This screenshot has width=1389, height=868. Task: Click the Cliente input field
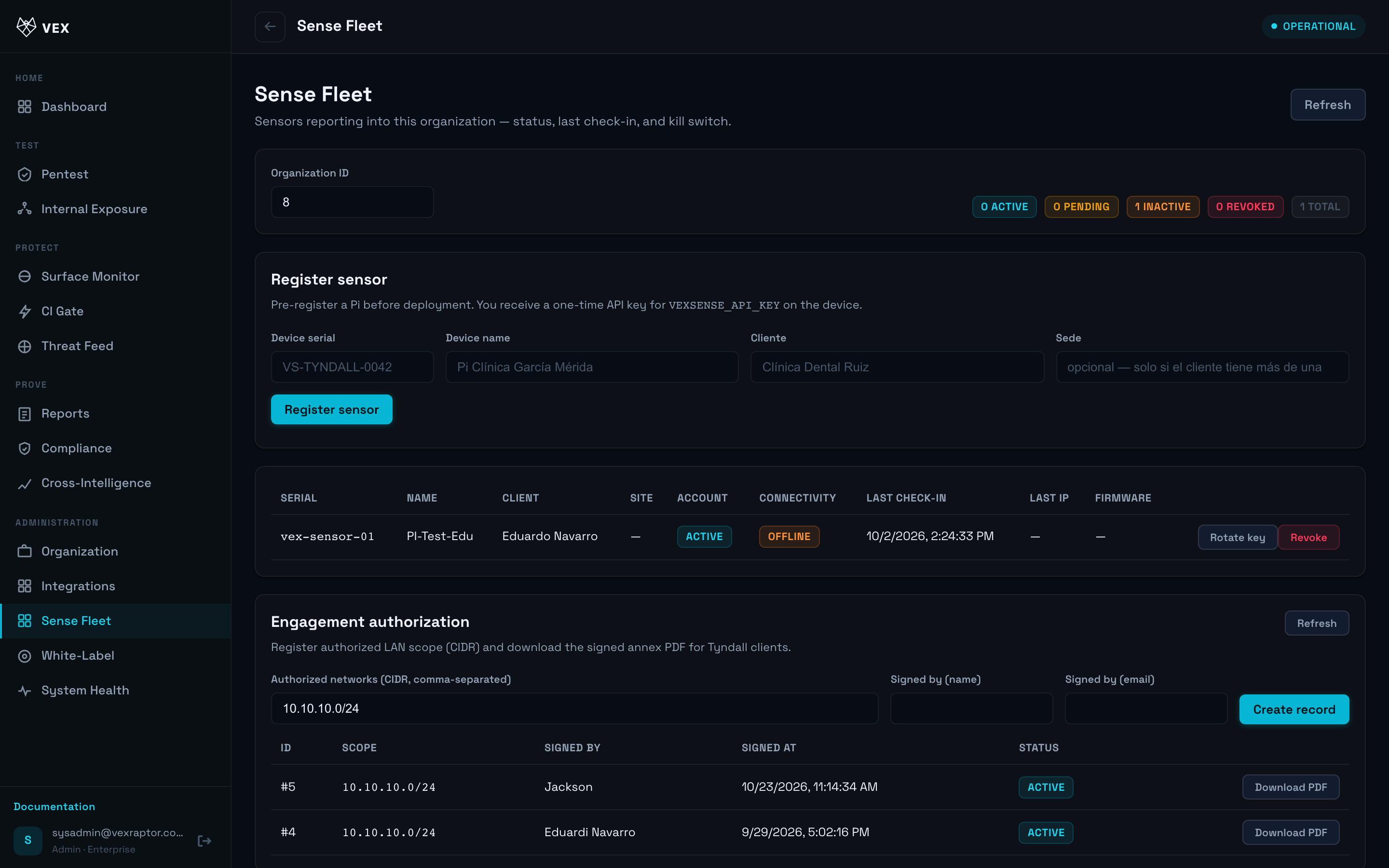897,367
